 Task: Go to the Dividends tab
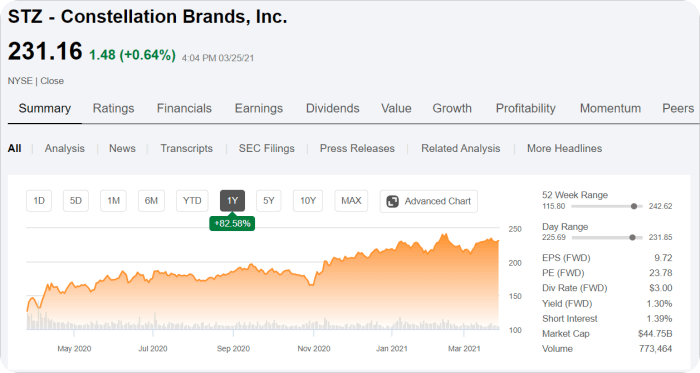click(333, 108)
